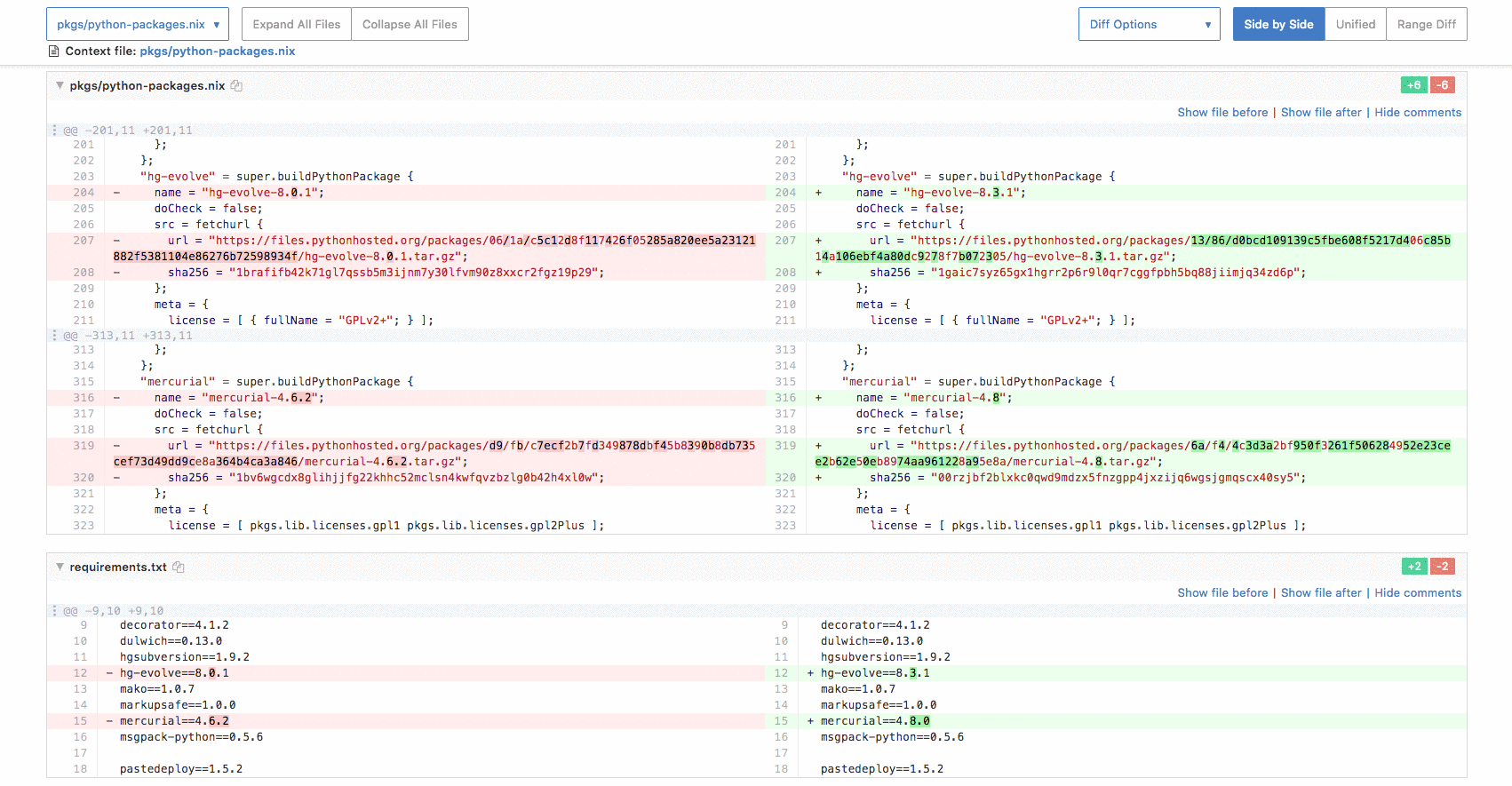
Task: Hide comments on the requirements.txt diff
Action: (1417, 593)
